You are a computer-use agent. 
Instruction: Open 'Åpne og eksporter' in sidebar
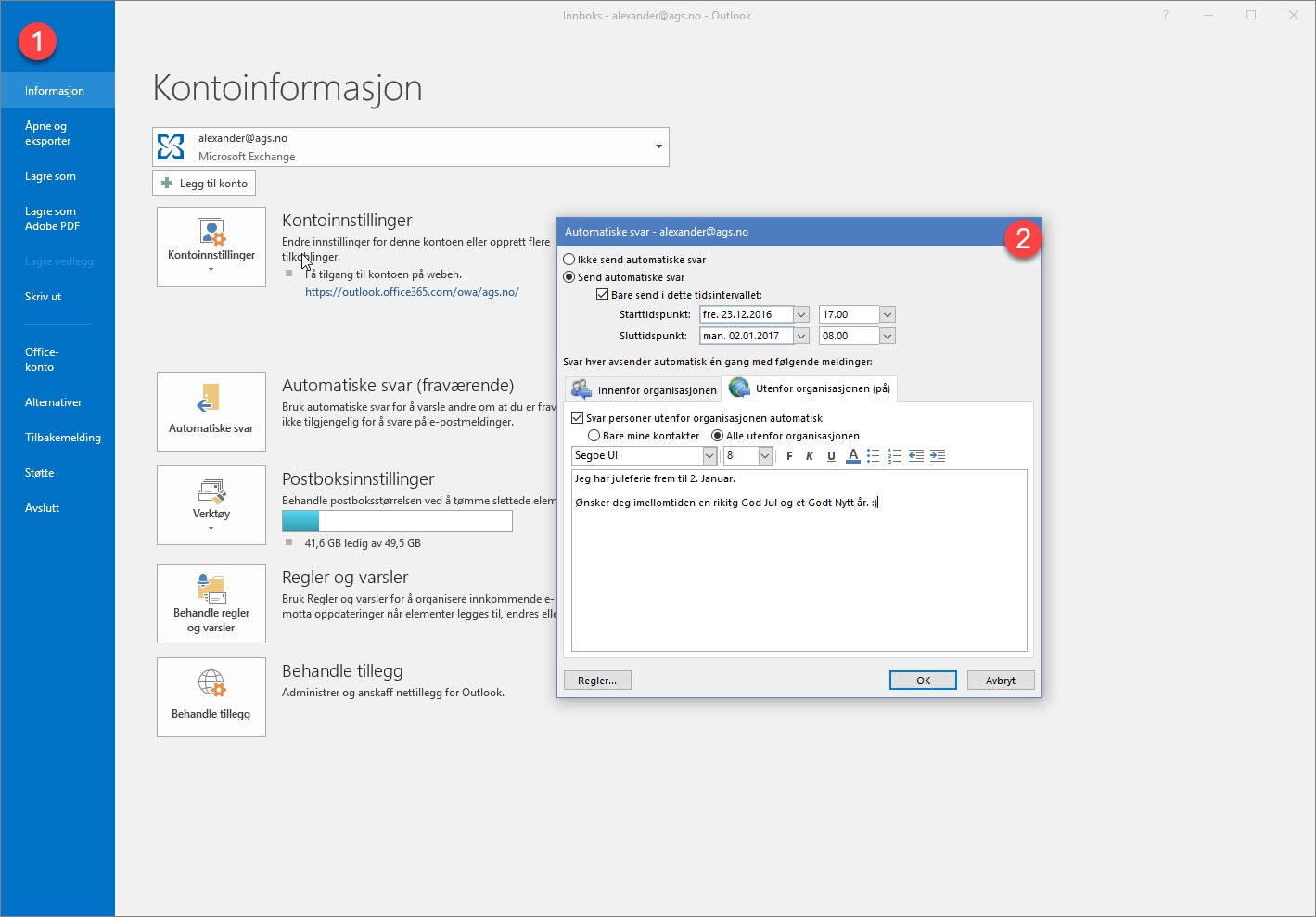[x=57, y=134]
